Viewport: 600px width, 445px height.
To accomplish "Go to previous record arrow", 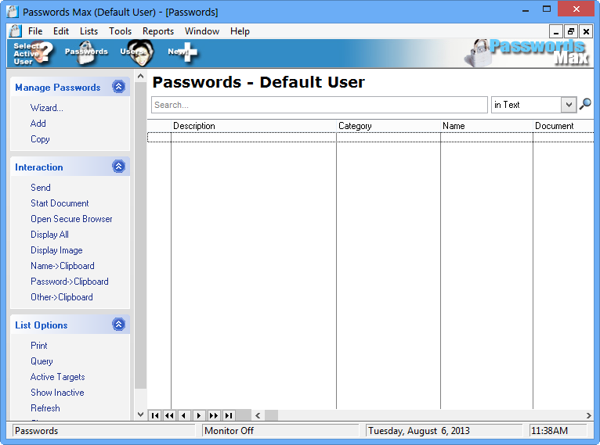I will 184,415.
